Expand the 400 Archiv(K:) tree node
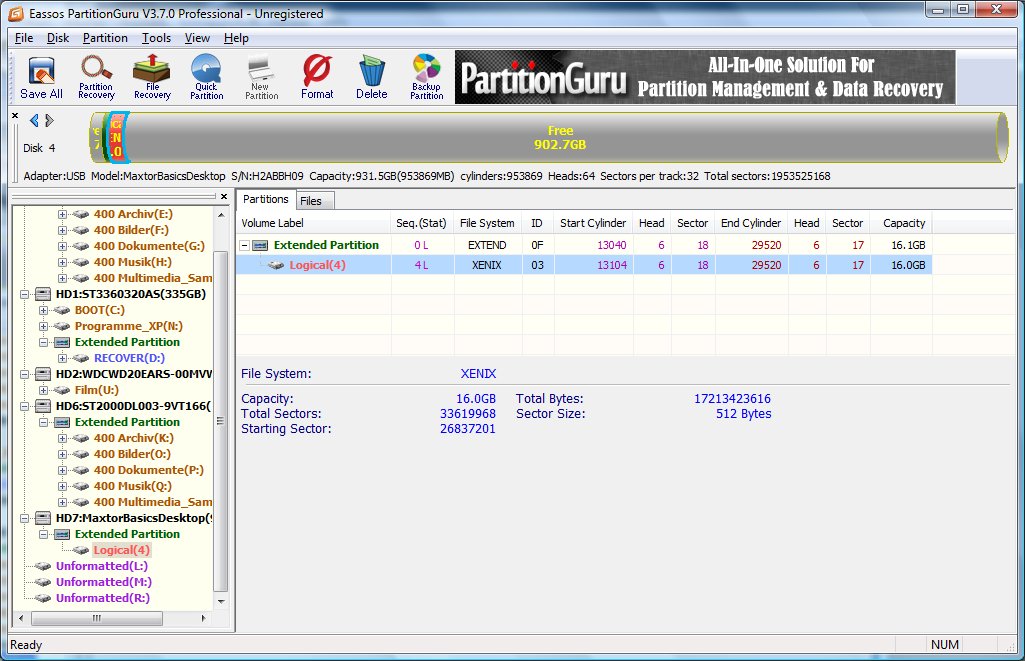1025x661 pixels. click(62, 438)
